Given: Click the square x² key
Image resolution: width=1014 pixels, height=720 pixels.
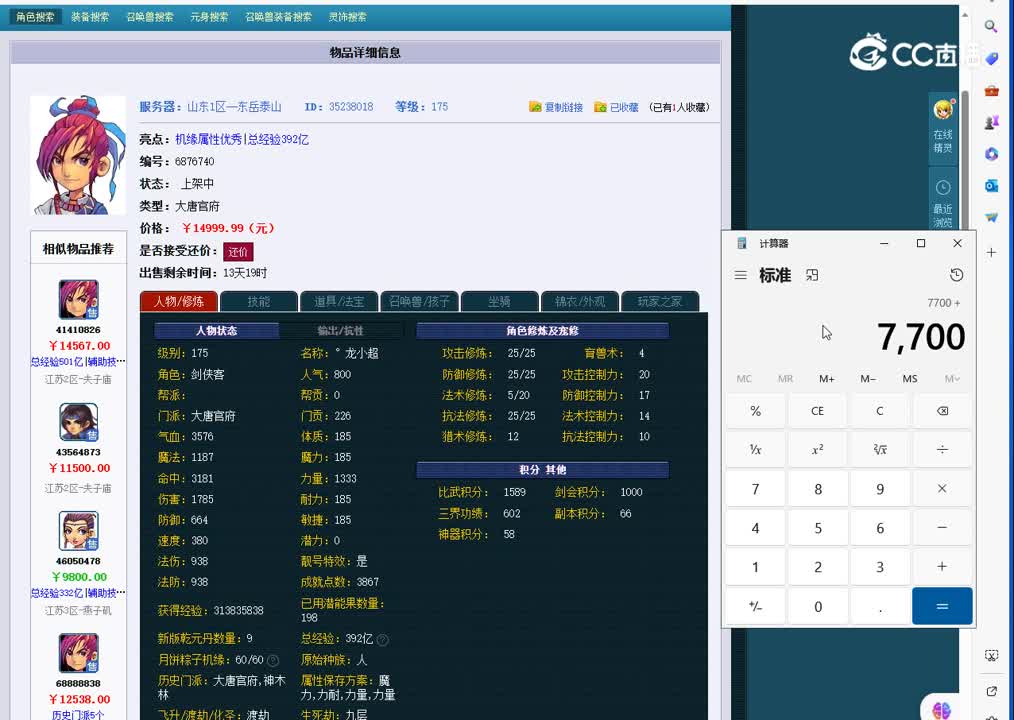Looking at the screenshot, I should [x=817, y=449].
